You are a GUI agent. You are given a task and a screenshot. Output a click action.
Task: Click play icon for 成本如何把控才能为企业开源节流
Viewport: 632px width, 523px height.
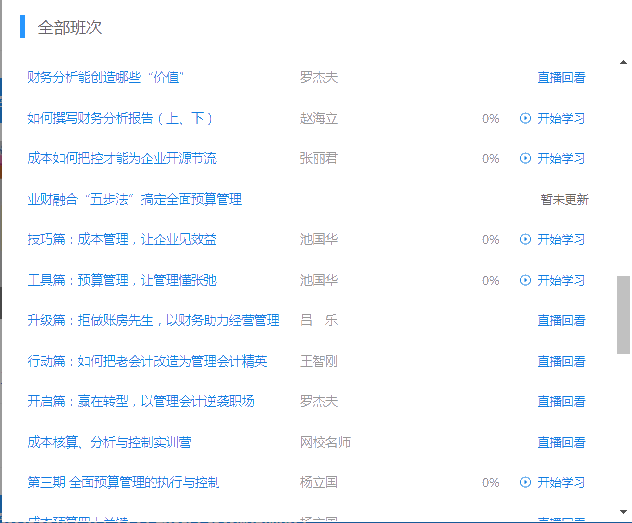tap(525, 158)
